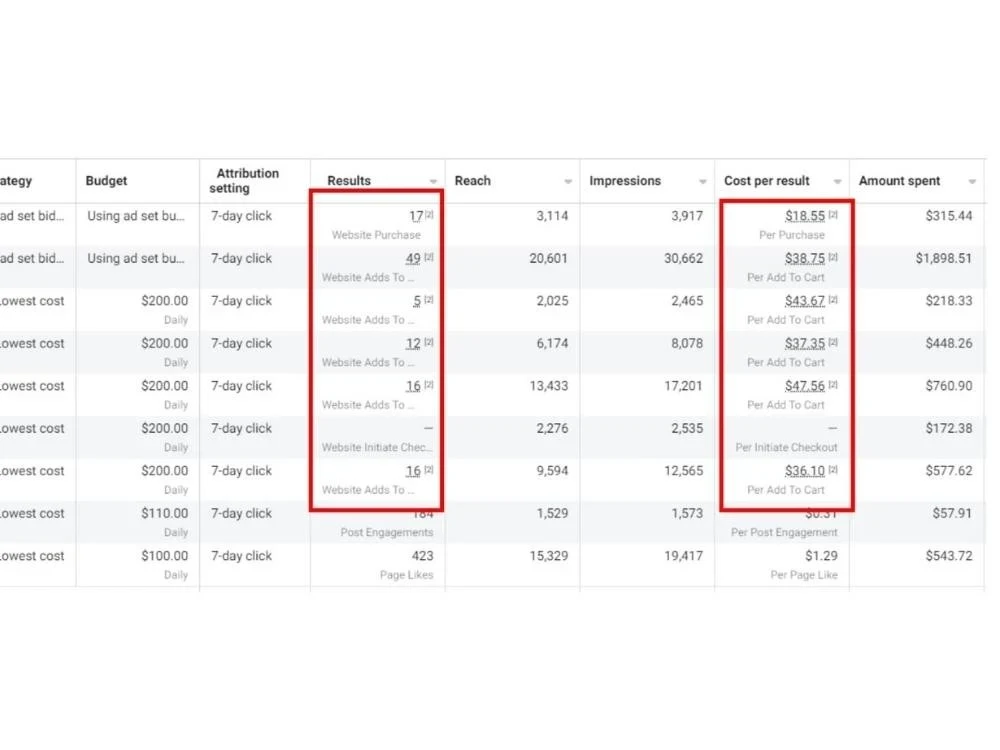Image resolution: width=1000 pixels, height=750 pixels.
Task: Click the Reach column header label
Action: (473, 180)
